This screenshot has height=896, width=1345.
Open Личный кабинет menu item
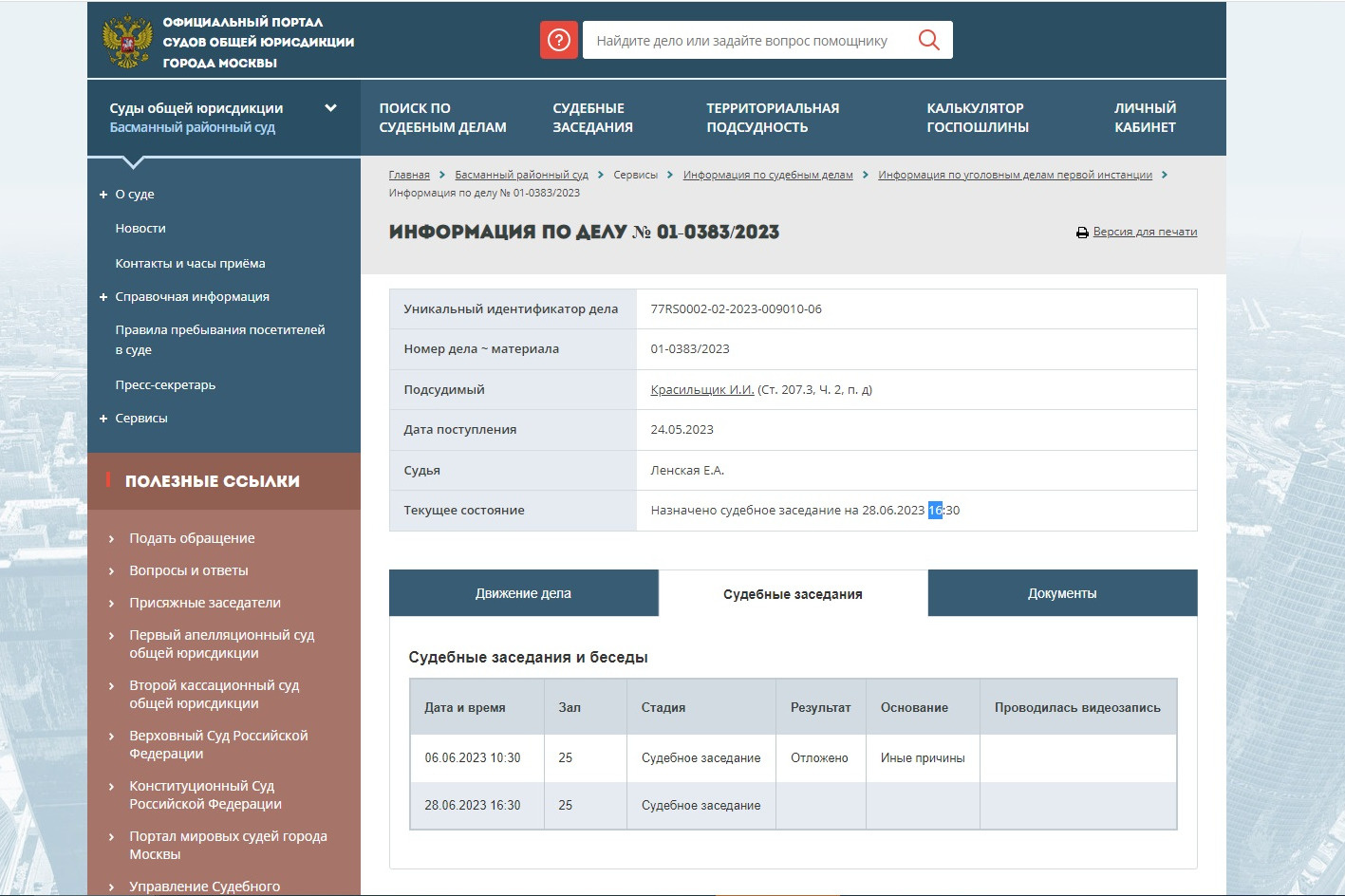(1145, 118)
